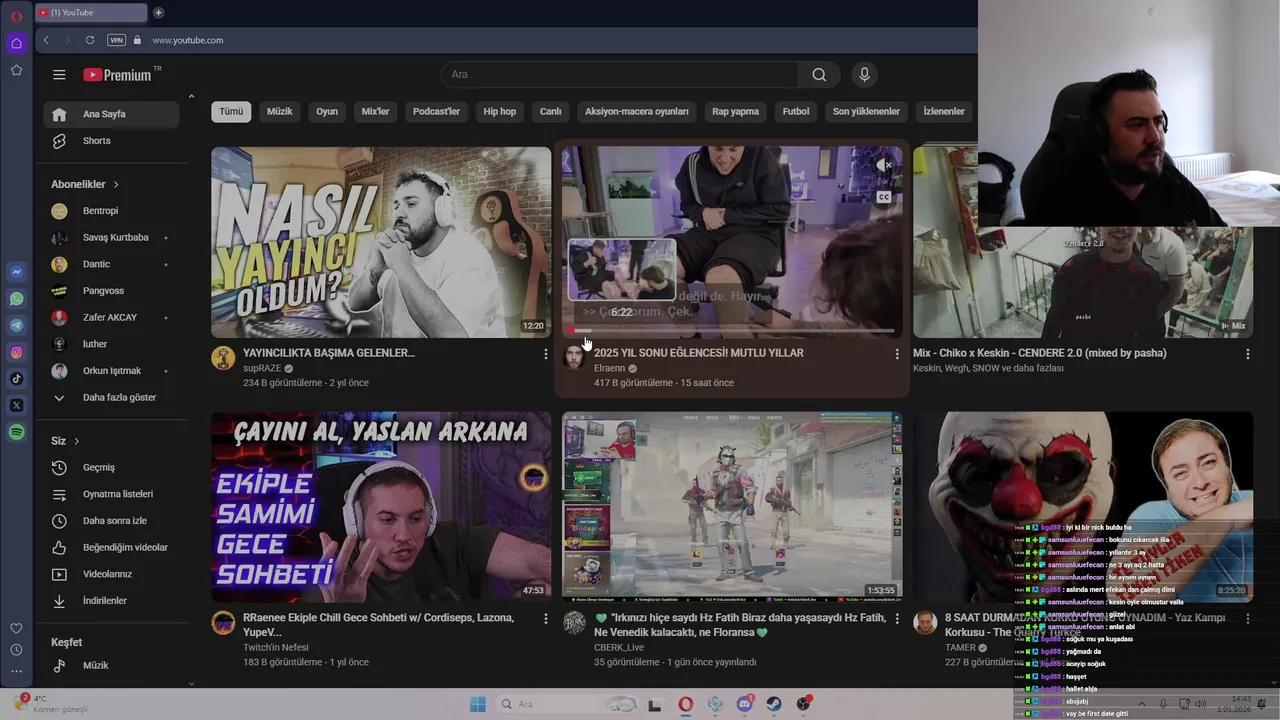Screen dimensions: 1280x720
Task: Click TAMER channel avatar
Action: (925, 623)
